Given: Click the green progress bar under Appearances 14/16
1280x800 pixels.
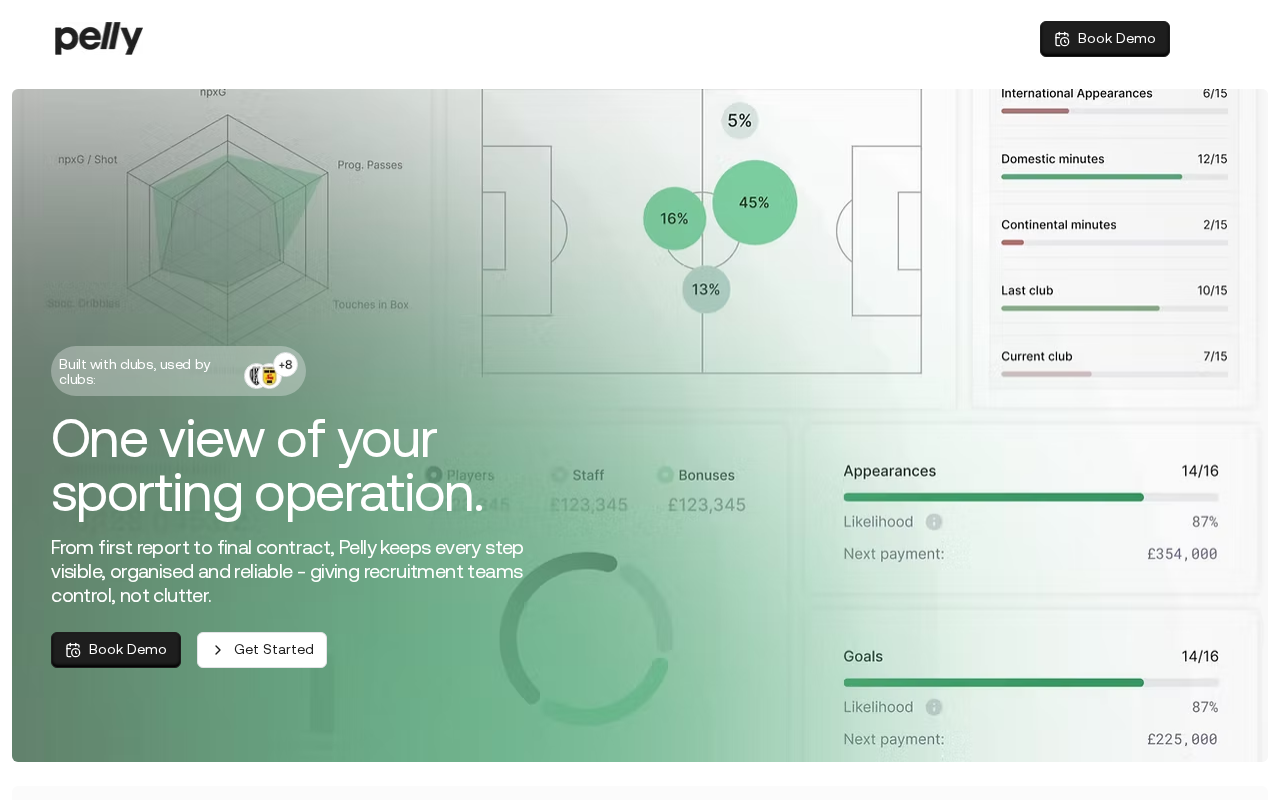Looking at the screenshot, I should pos(1031,497).
